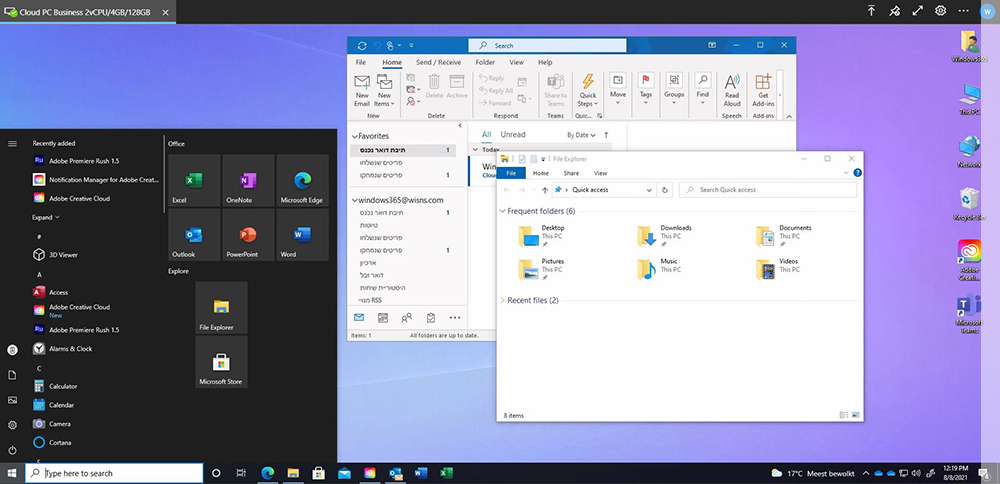Switch to the Folder tab in Outlook

coord(485,62)
